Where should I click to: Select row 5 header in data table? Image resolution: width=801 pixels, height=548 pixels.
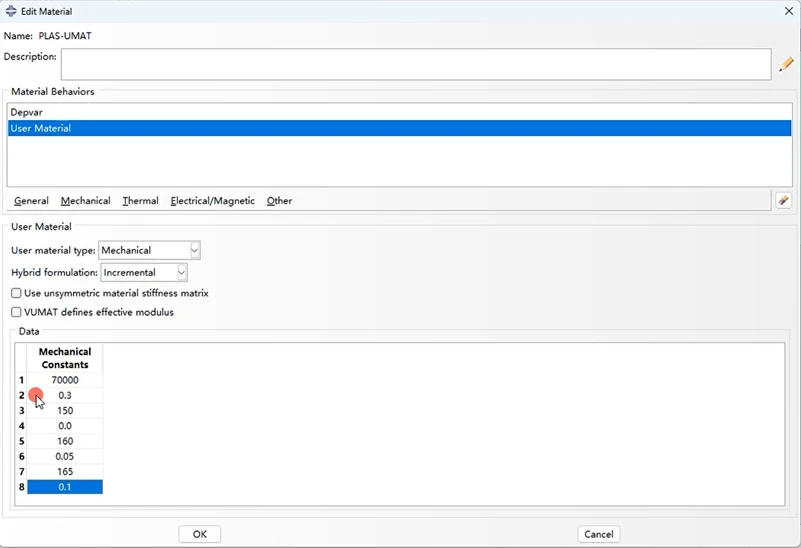click(21, 441)
